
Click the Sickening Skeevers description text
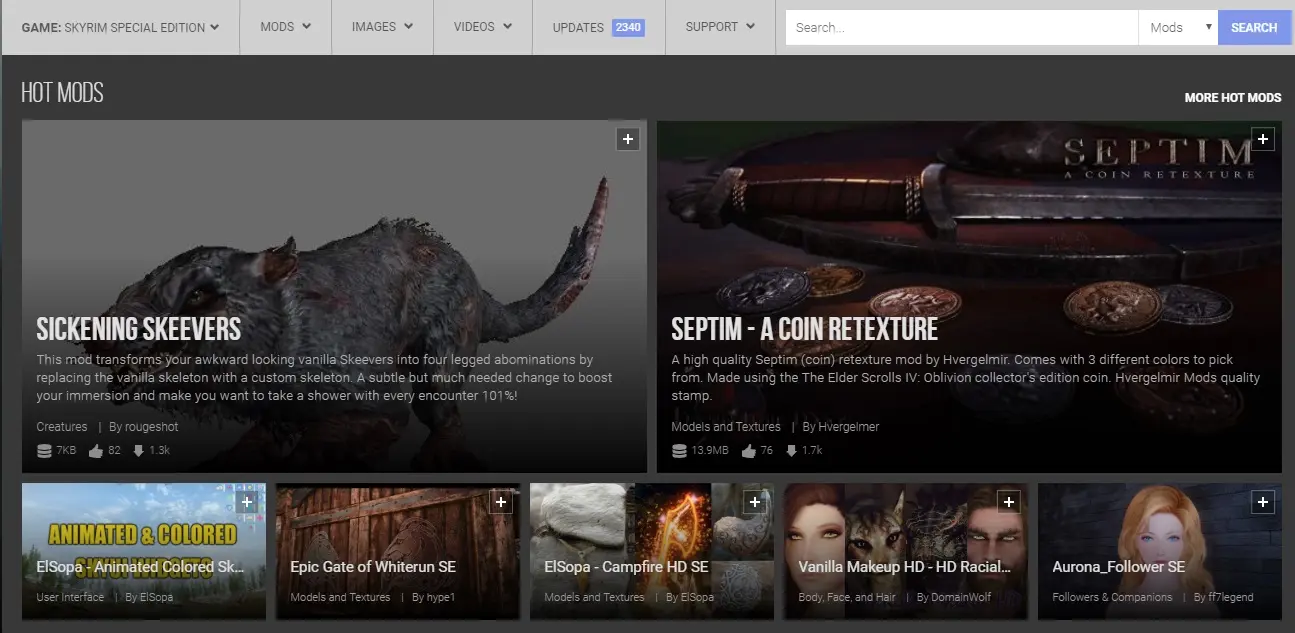(326, 378)
